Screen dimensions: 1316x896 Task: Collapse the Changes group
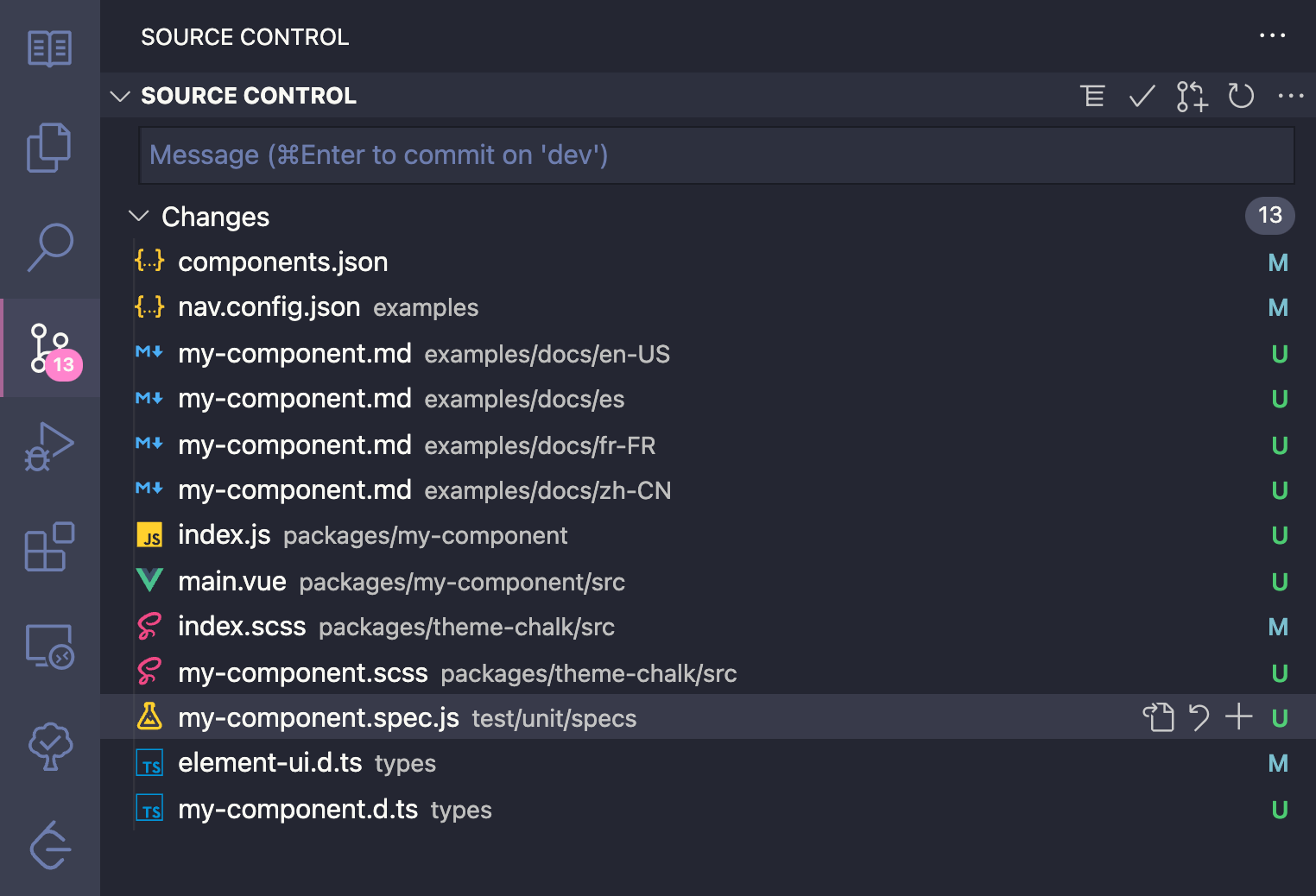[x=138, y=216]
